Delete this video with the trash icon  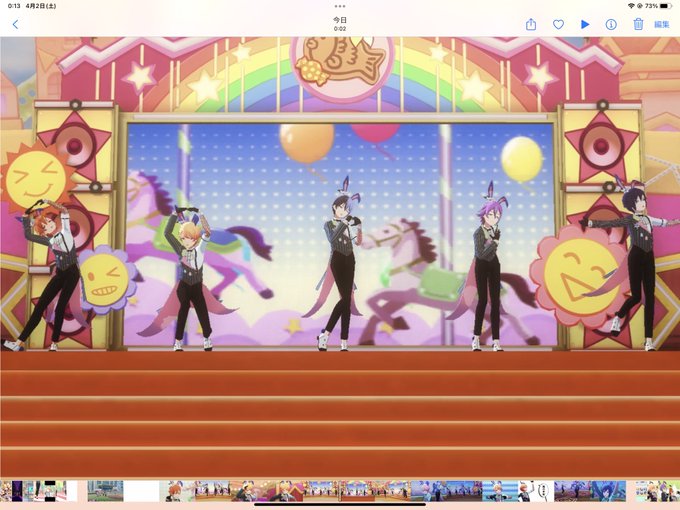(638, 24)
